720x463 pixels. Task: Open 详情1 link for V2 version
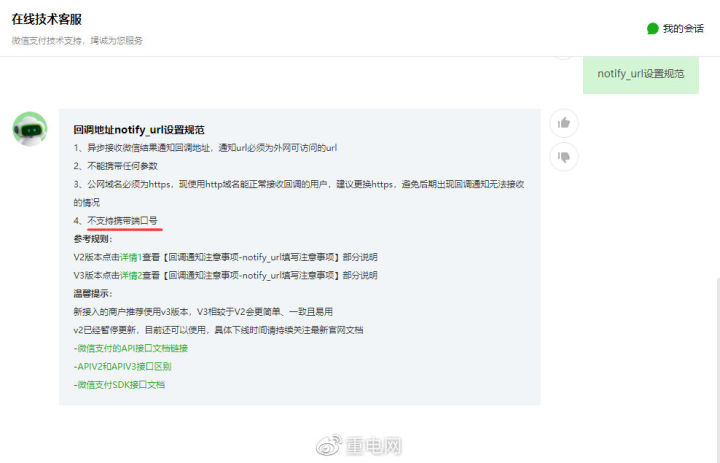click(131, 257)
